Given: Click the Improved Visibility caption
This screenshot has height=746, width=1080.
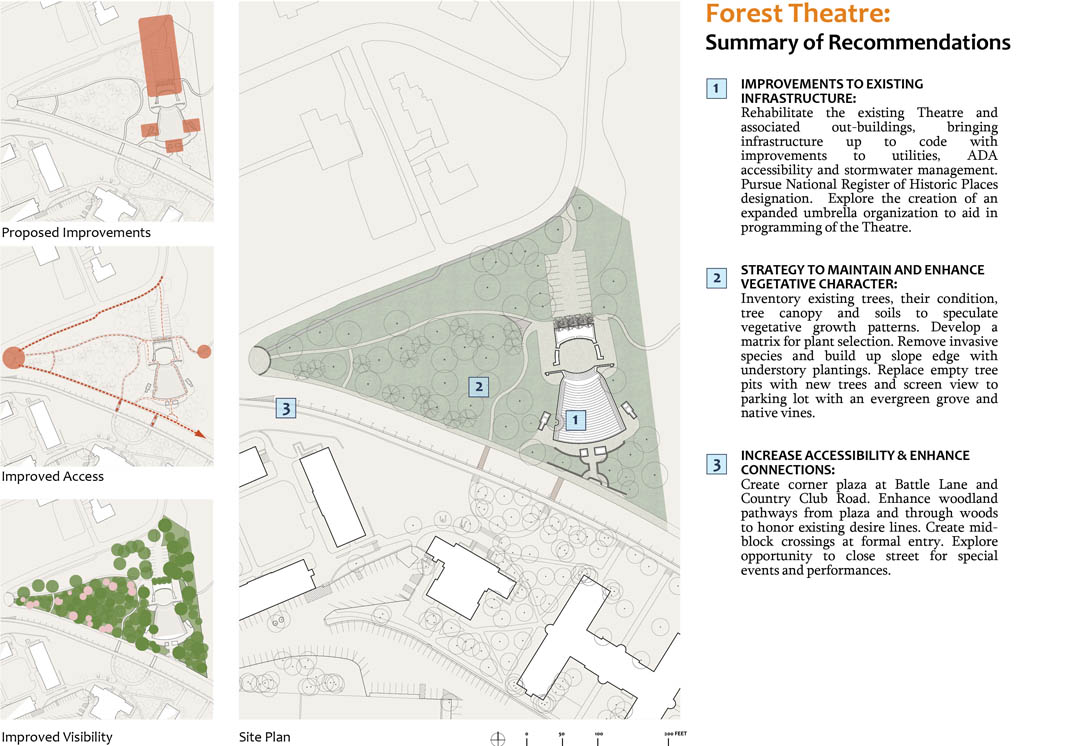Looking at the screenshot, I should tap(57, 736).
